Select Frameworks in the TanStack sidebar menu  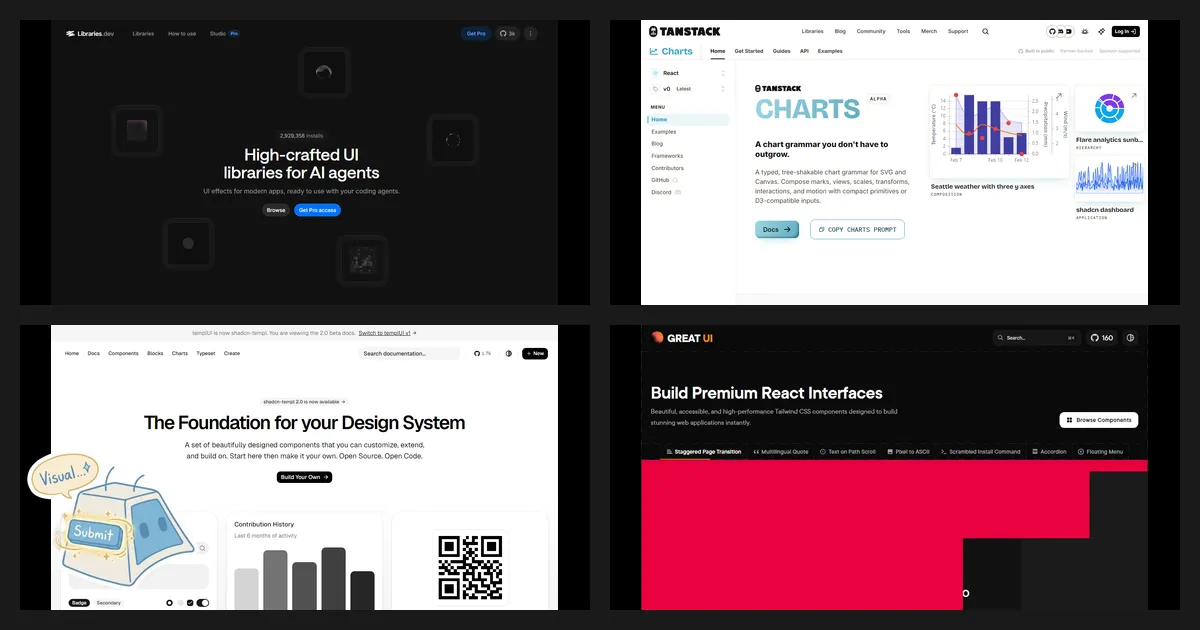(667, 156)
